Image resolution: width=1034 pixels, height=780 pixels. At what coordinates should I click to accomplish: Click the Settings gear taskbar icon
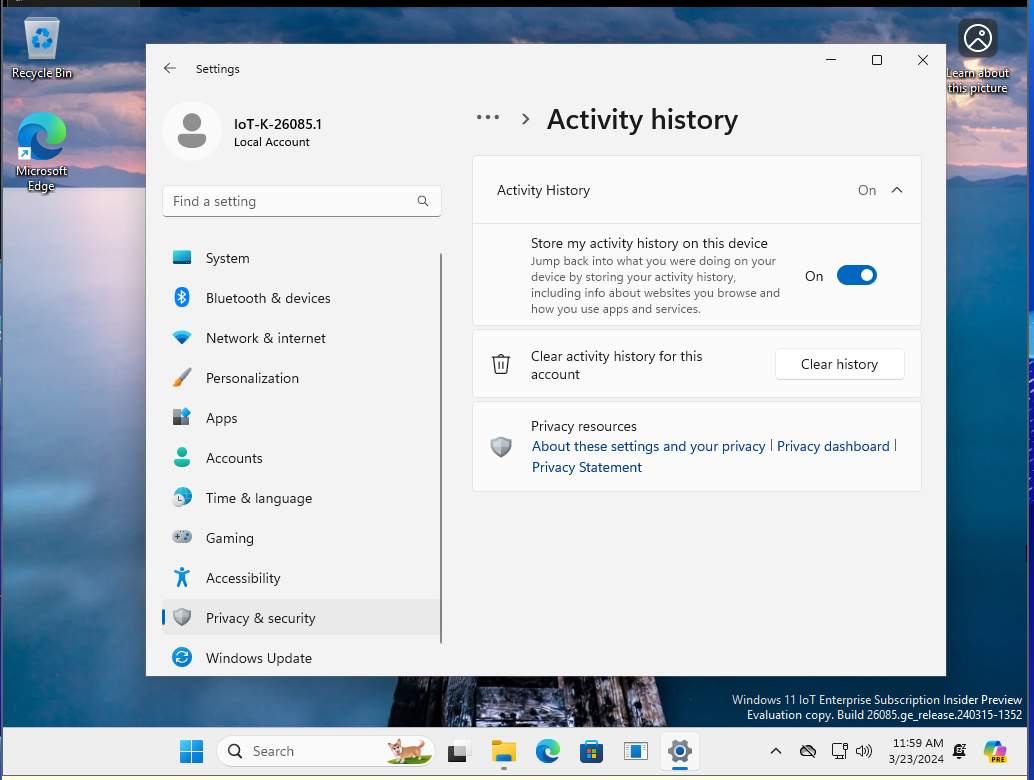tap(679, 751)
